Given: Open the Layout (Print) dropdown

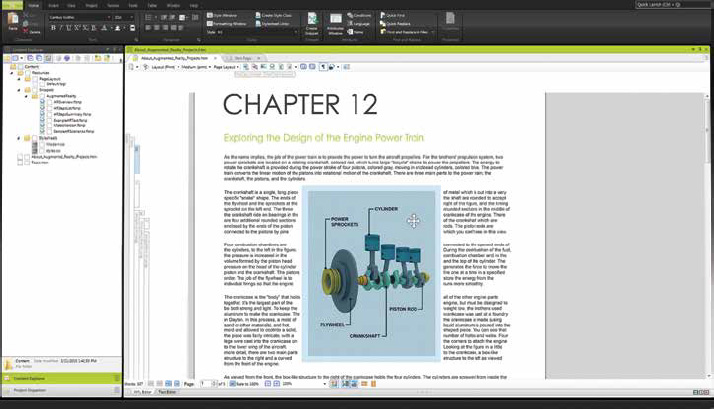Looking at the screenshot, I should coord(164,67).
